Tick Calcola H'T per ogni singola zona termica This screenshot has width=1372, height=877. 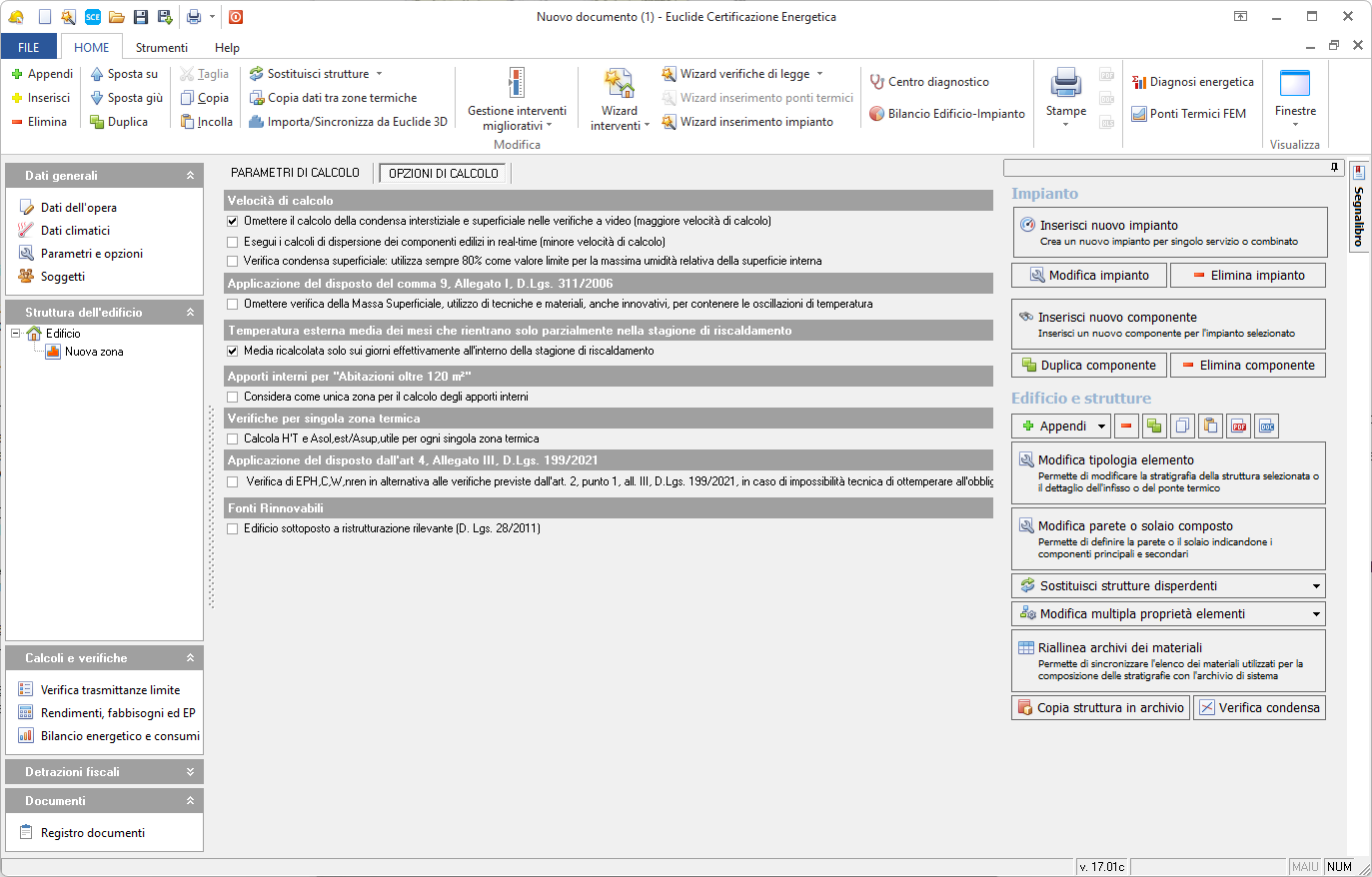click(233, 439)
